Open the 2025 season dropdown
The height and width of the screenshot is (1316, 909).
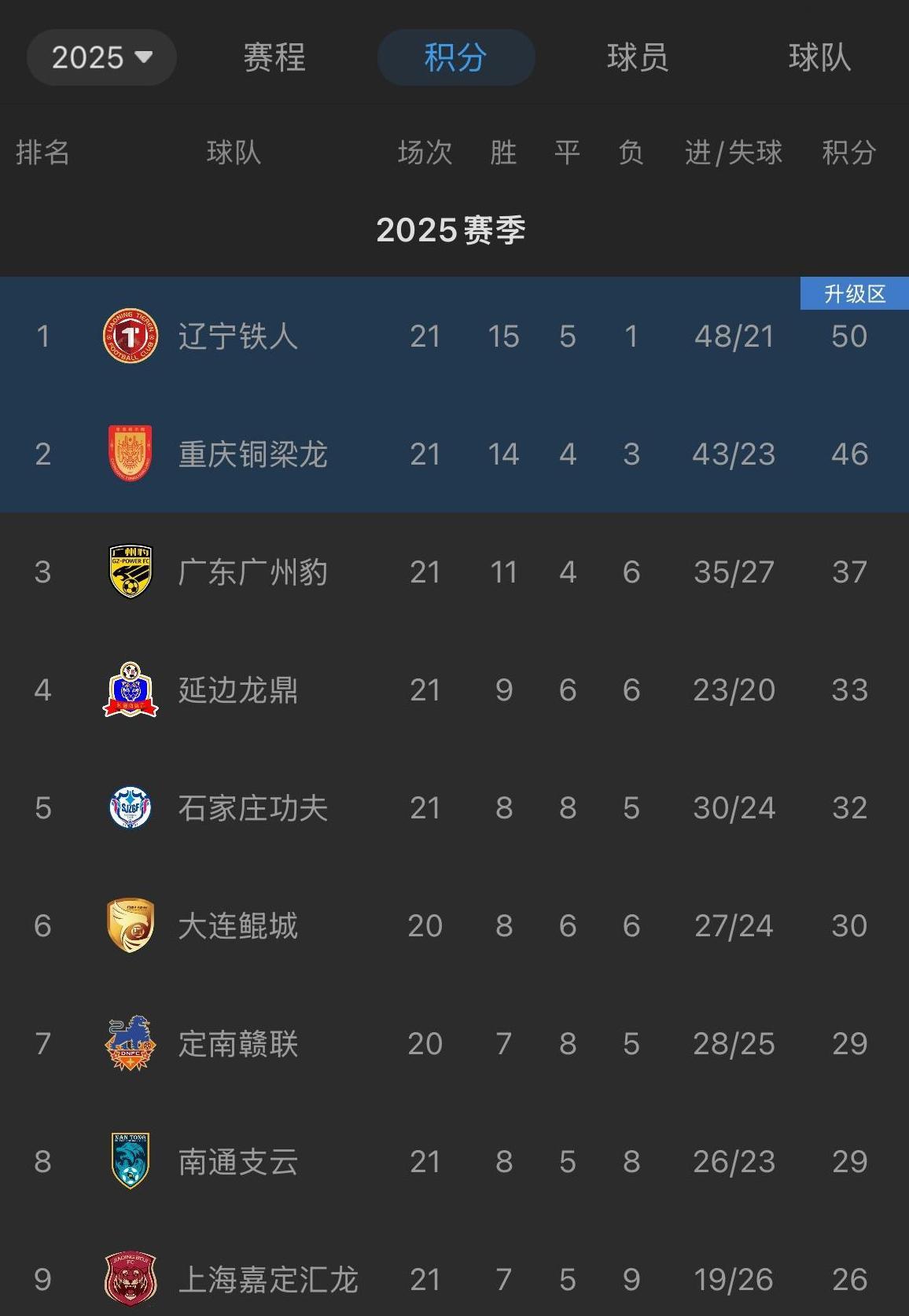click(x=101, y=57)
